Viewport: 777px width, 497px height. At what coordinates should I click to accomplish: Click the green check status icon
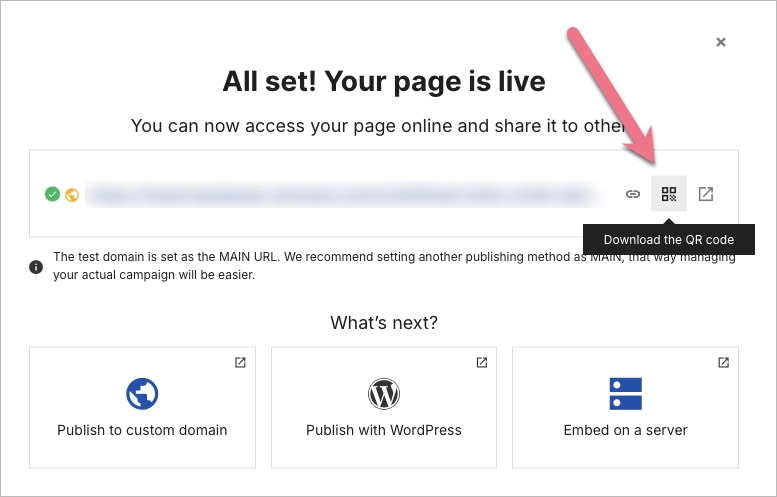click(52, 194)
